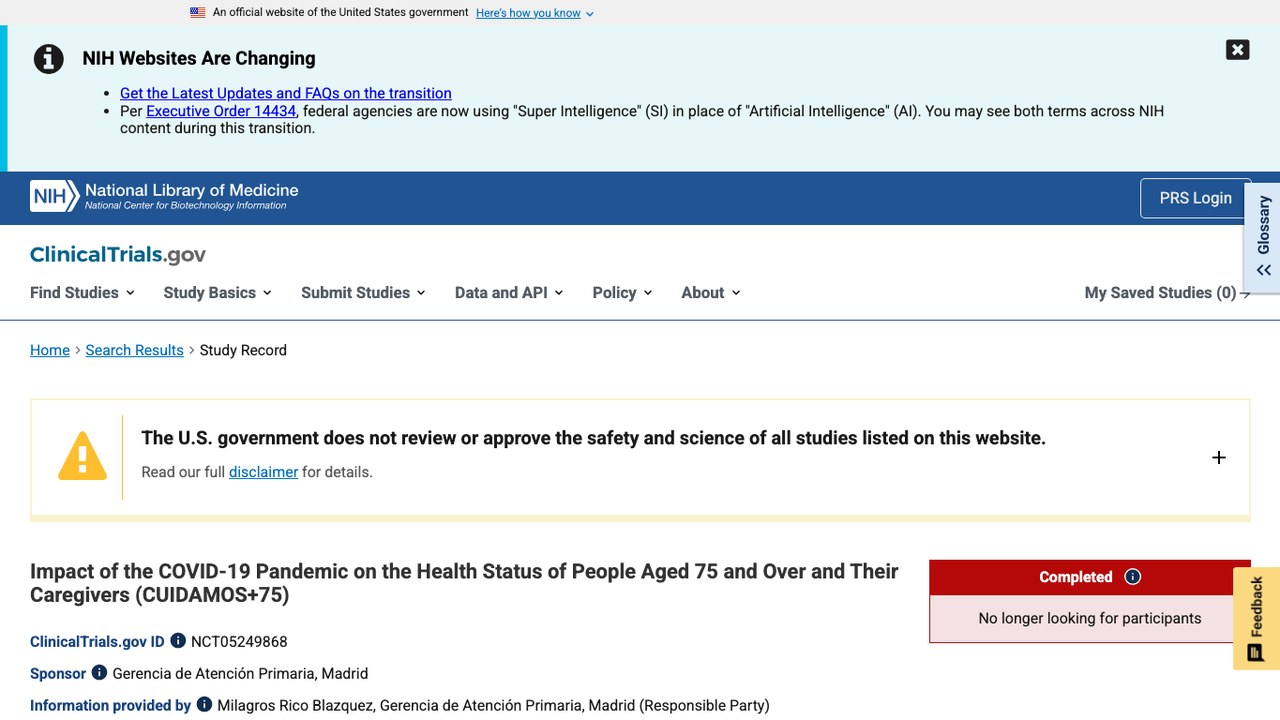Open the Data and API menu

click(509, 293)
